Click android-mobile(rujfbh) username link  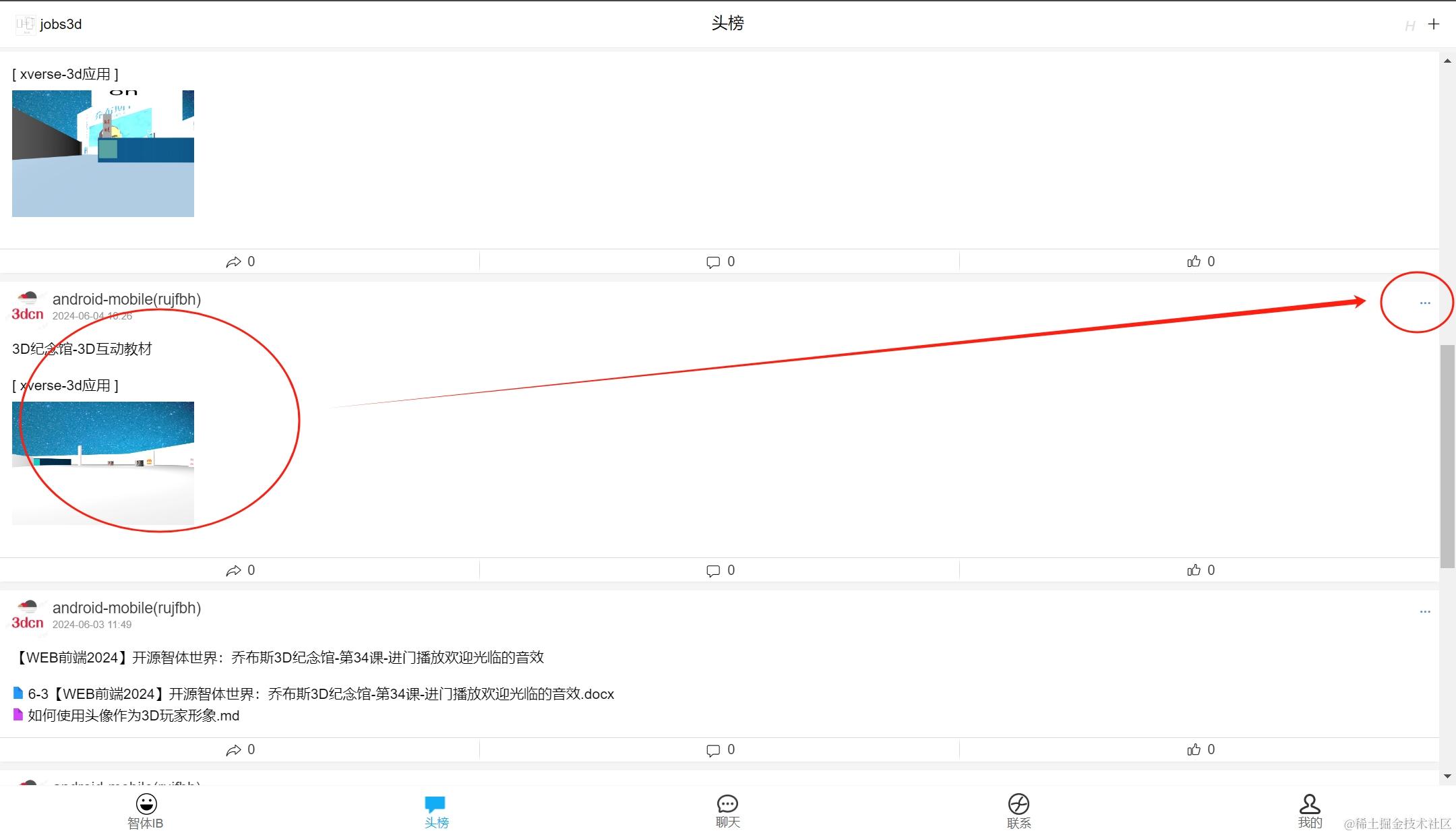127,299
